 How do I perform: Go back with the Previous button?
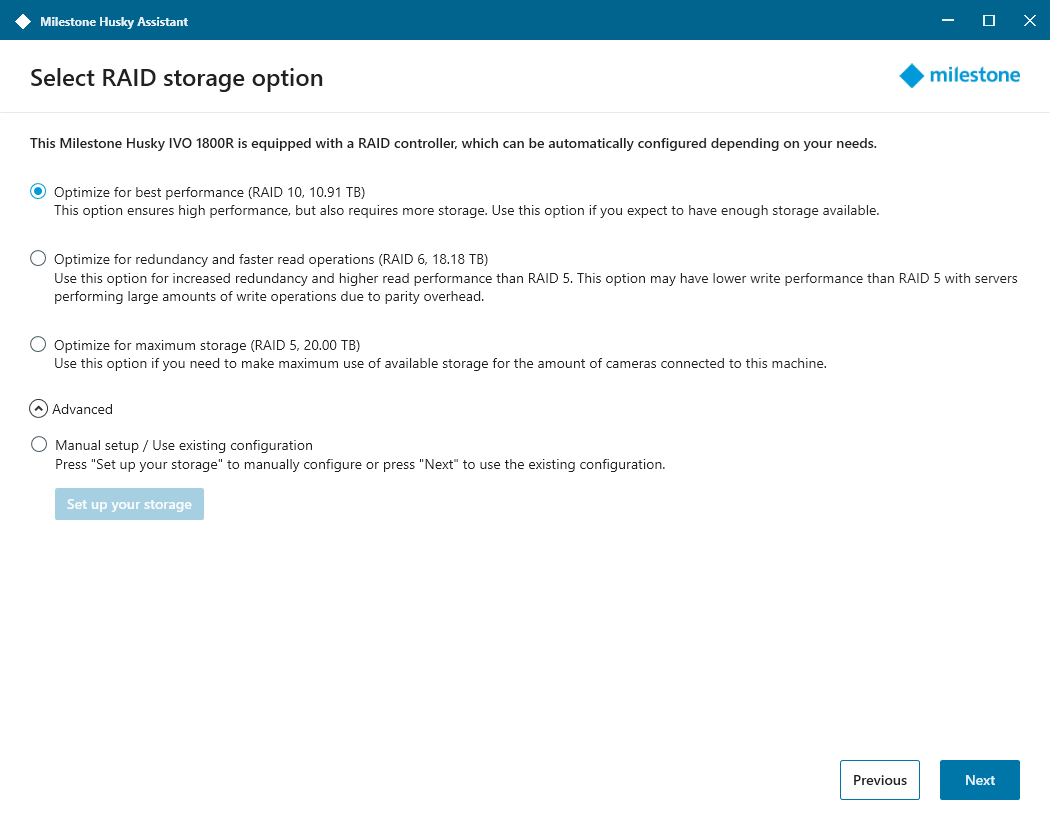(880, 780)
